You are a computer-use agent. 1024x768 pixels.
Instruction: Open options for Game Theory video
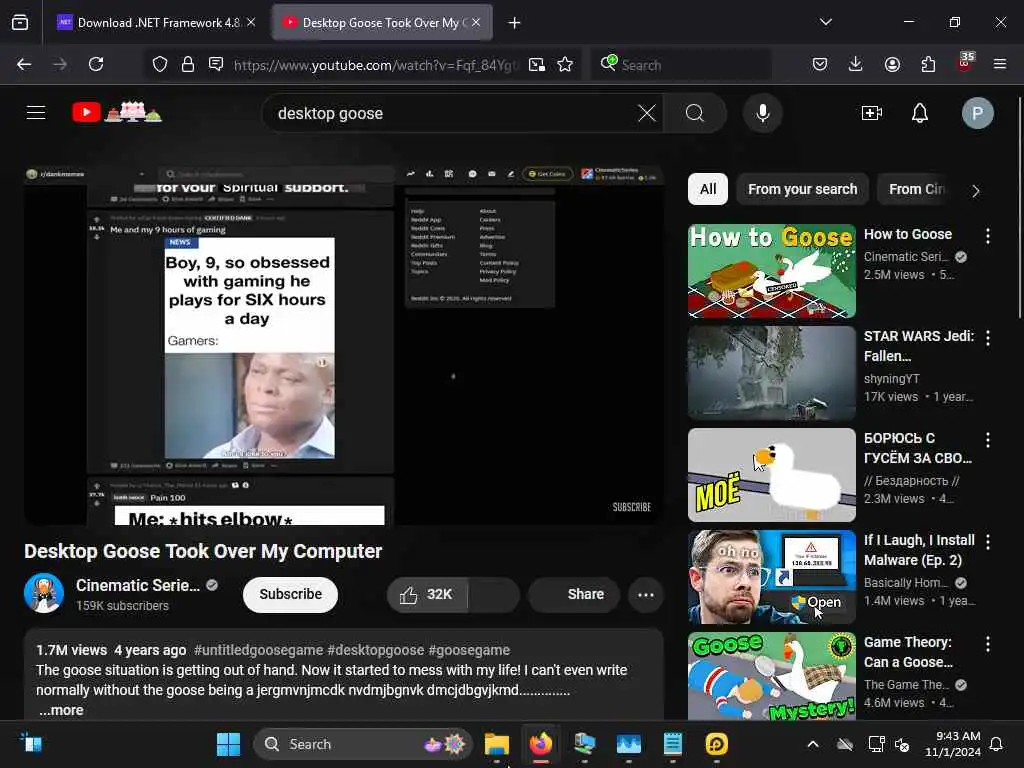pyautogui.click(x=987, y=644)
